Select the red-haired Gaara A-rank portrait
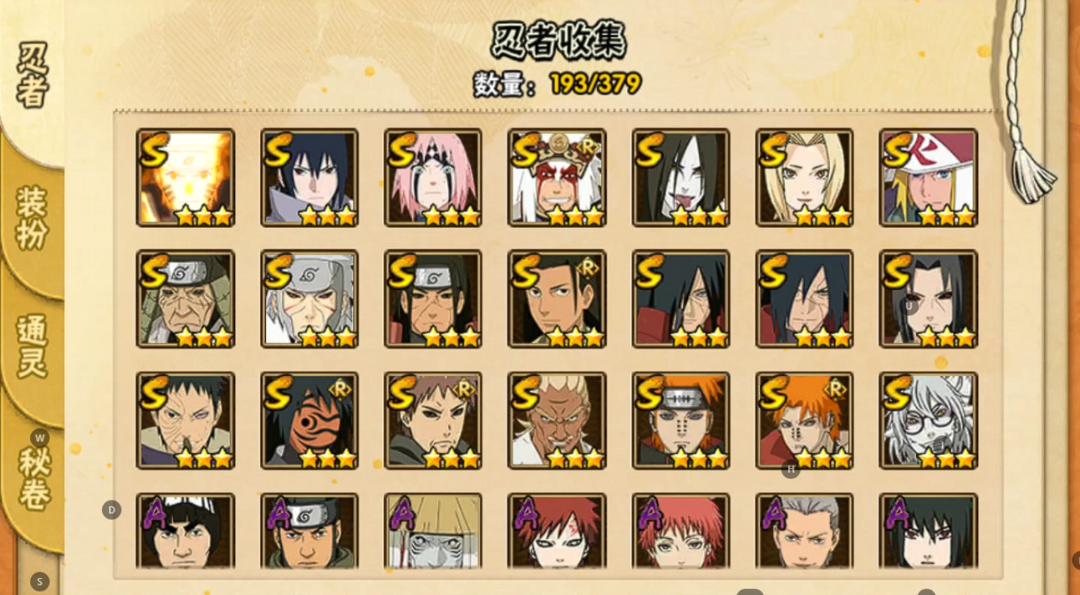Image resolution: width=1080 pixels, height=595 pixels. pos(557,531)
